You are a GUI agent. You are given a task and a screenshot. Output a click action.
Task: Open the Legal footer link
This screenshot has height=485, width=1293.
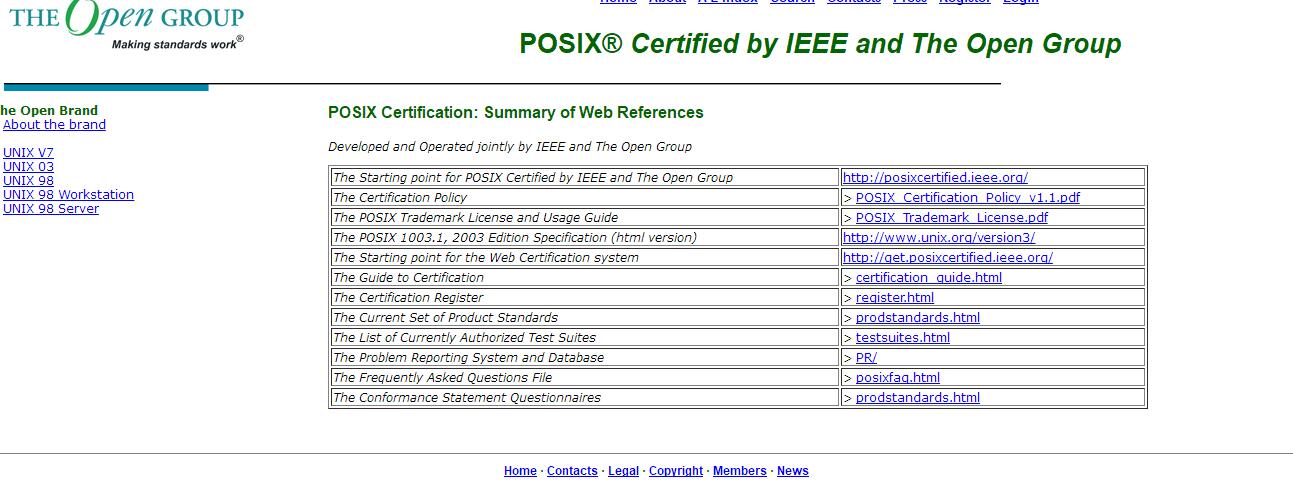pos(623,471)
